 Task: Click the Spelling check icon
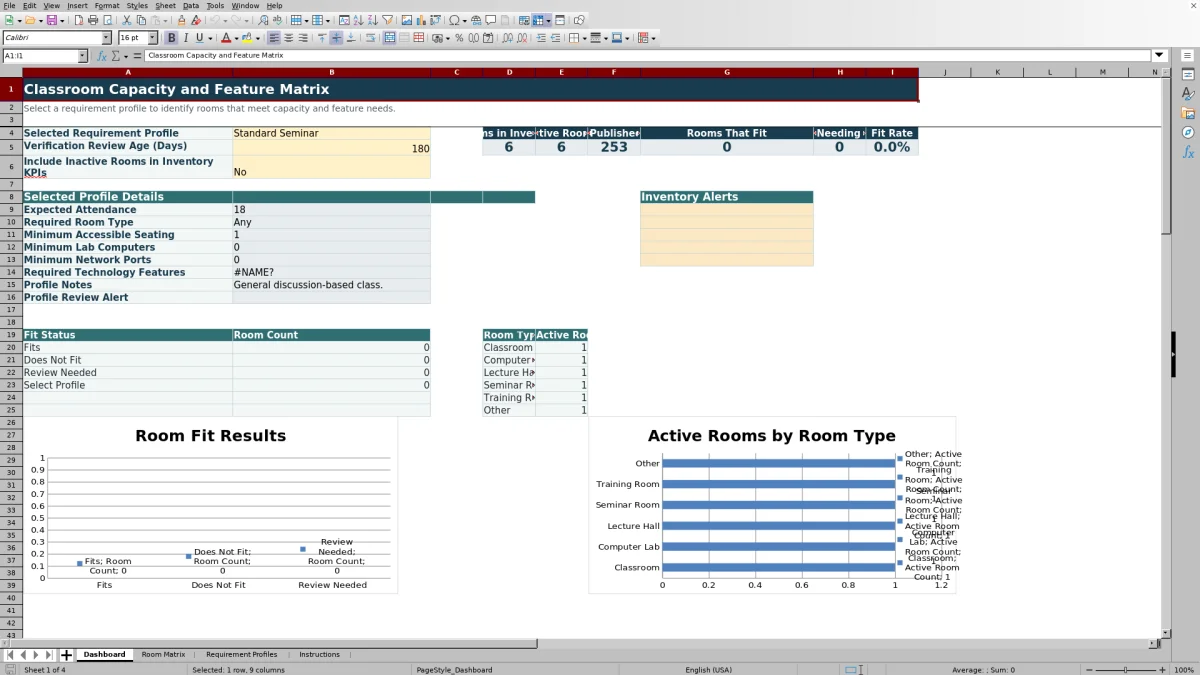pos(277,20)
